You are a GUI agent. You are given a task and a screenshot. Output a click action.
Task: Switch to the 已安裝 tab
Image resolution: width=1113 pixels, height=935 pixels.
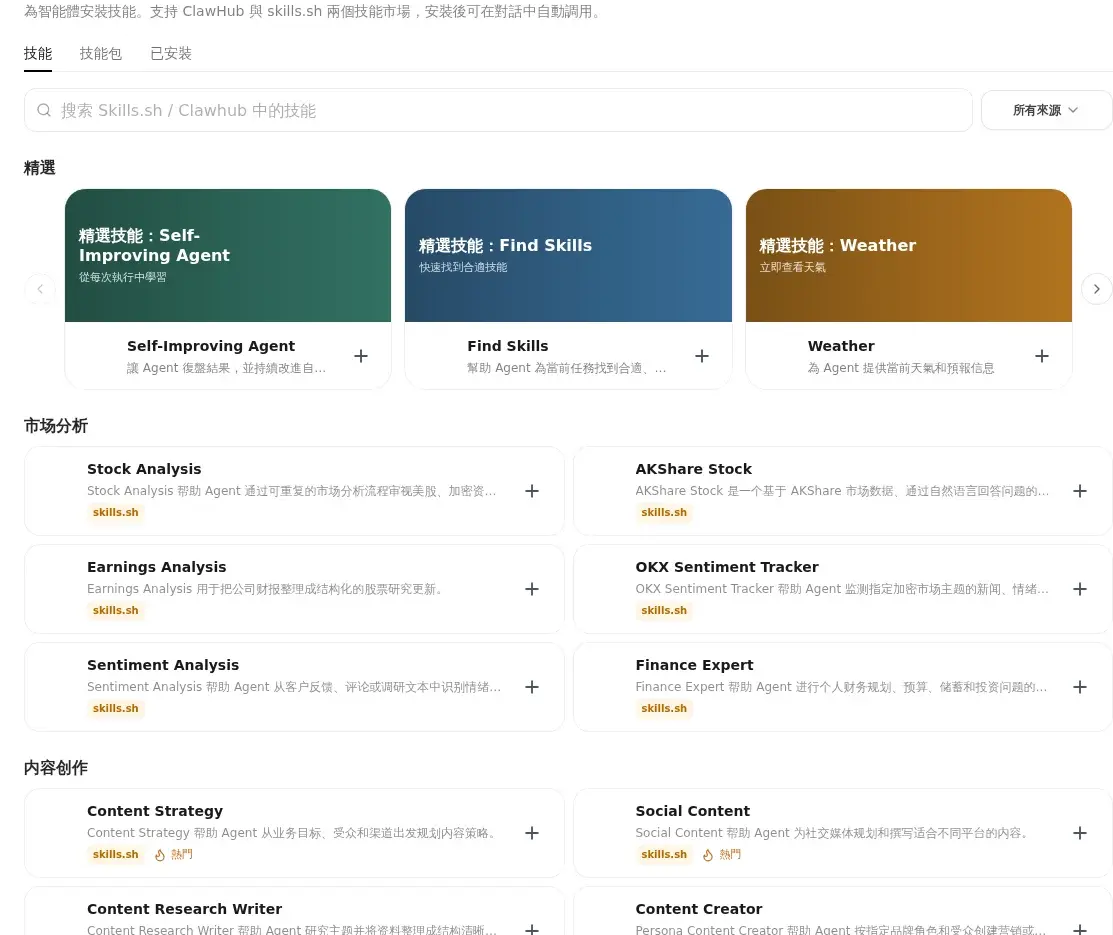171,54
